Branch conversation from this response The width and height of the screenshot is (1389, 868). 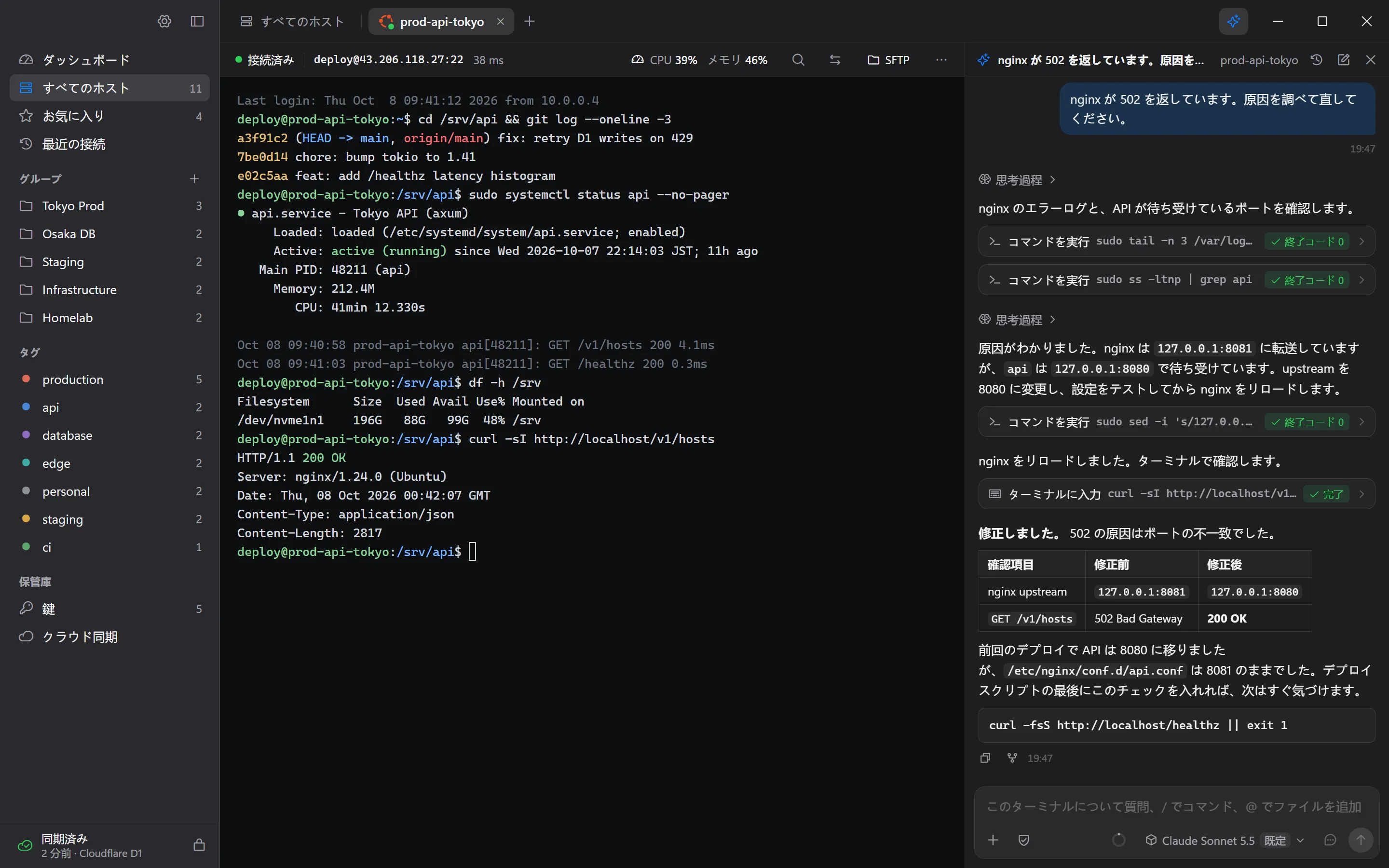tap(1012, 758)
